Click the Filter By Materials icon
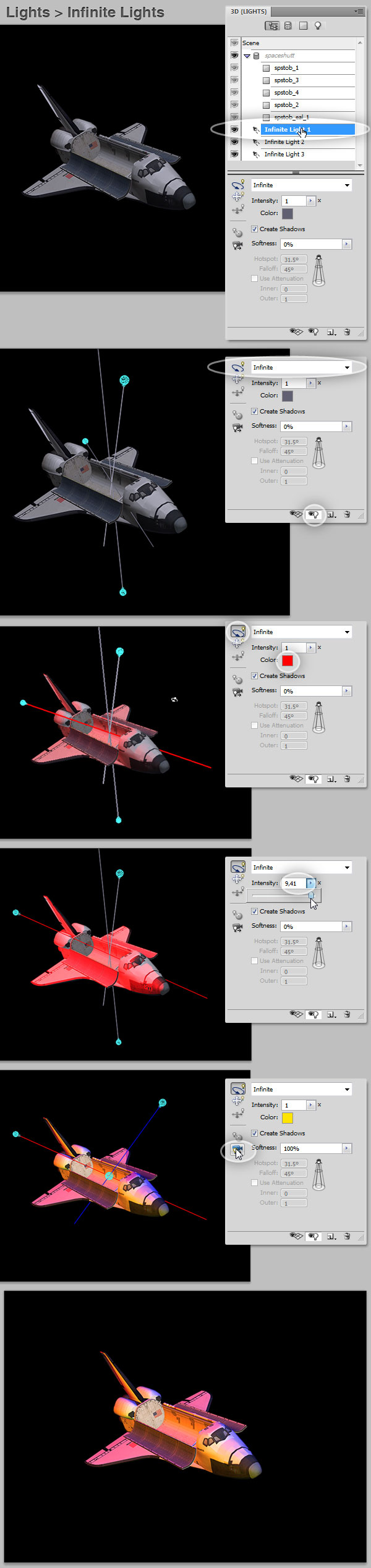This screenshot has height=1568, width=371. coord(303,26)
